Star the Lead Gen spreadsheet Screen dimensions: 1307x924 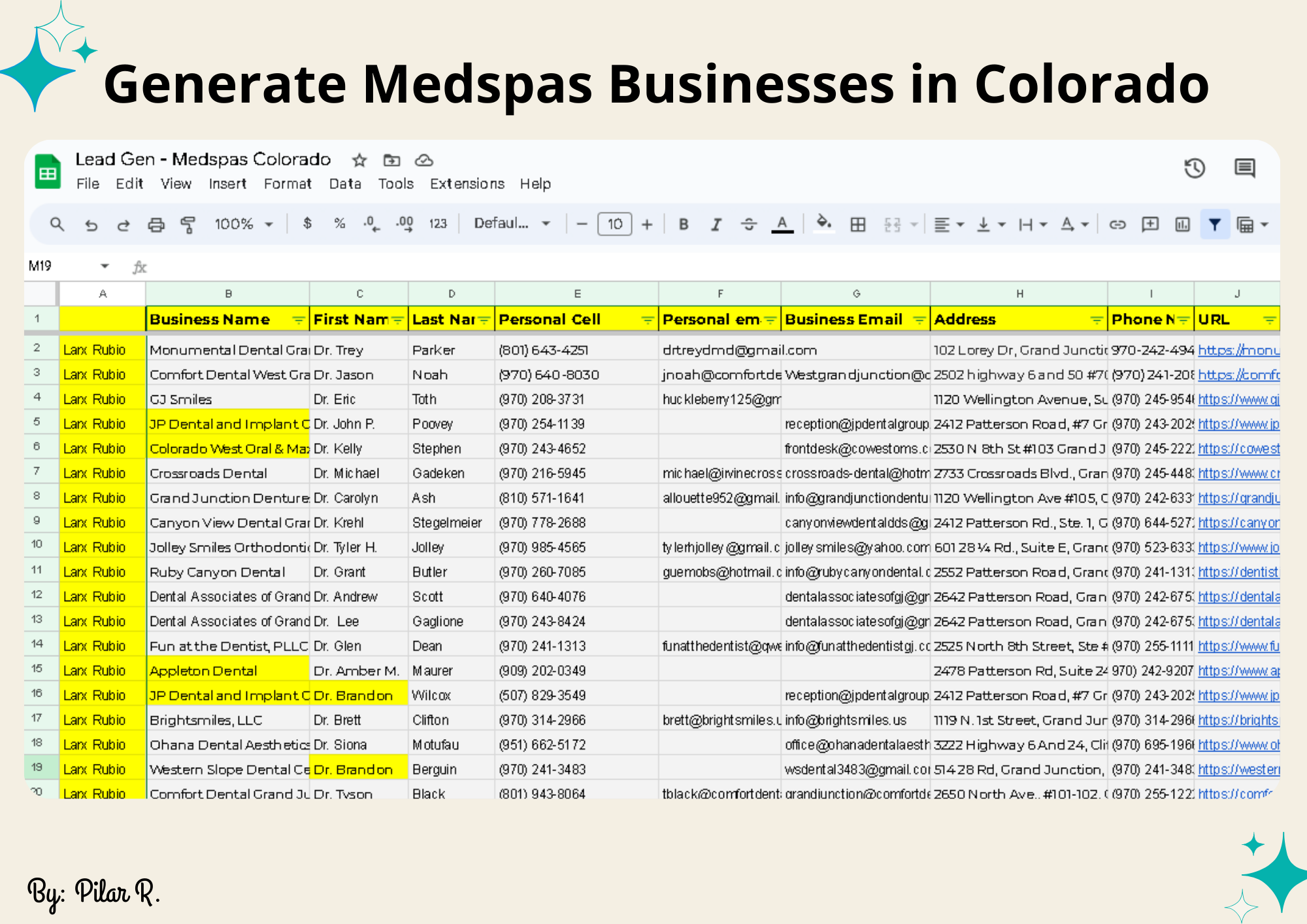pyautogui.click(x=359, y=160)
